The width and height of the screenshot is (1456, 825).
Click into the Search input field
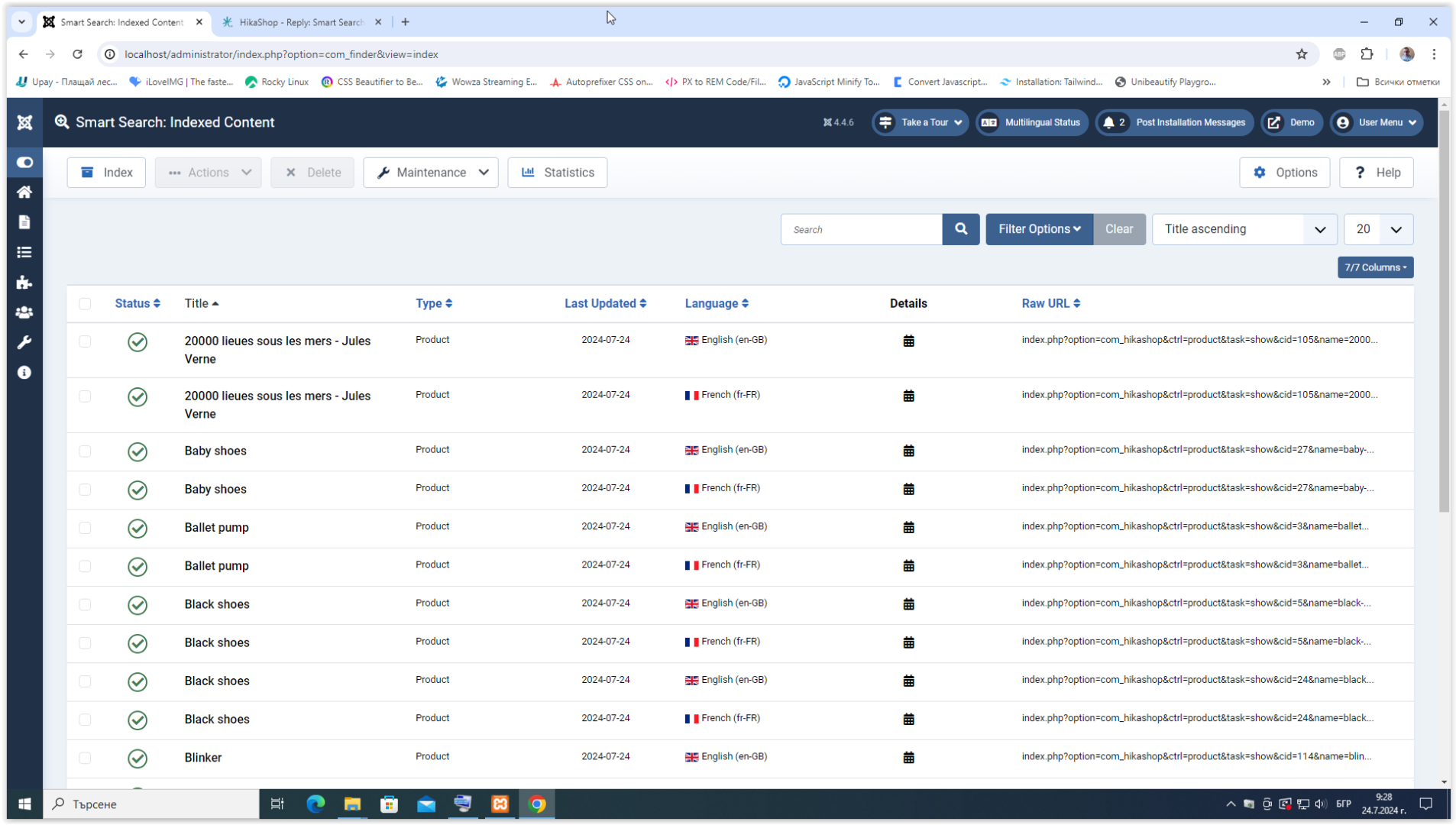coord(861,229)
